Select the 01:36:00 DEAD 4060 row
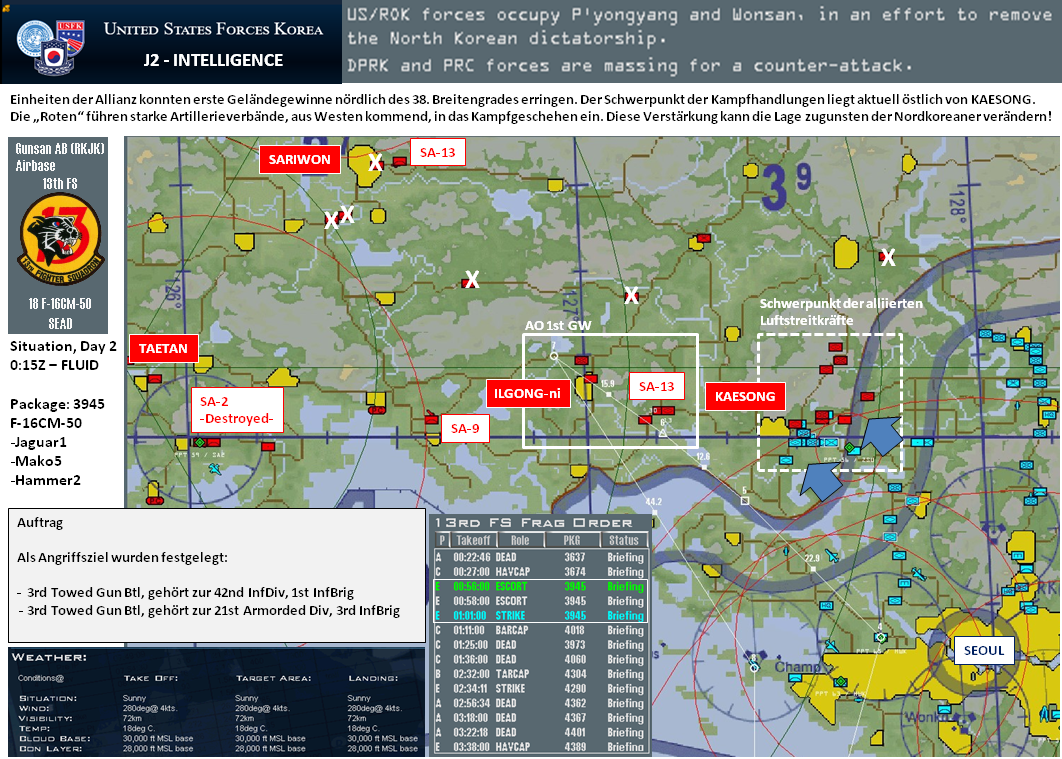1062x759 pixels. pyautogui.click(x=540, y=659)
